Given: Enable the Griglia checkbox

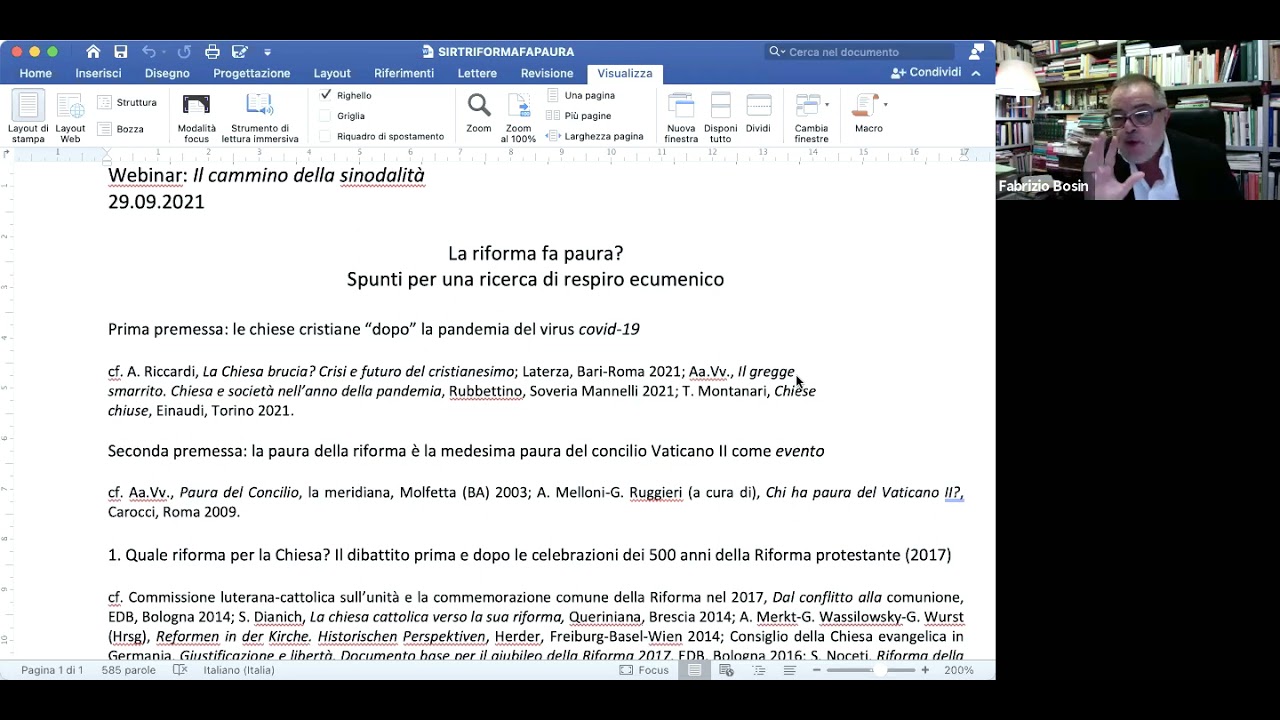Looking at the screenshot, I should coord(326,116).
